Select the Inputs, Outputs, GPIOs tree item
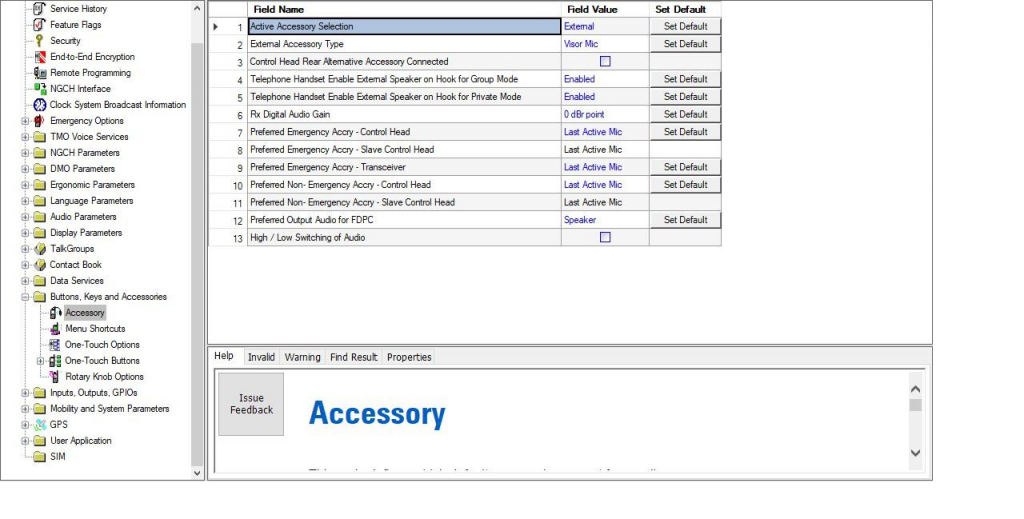Image resolution: width=1024 pixels, height=519 pixels. [x=93, y=392]
